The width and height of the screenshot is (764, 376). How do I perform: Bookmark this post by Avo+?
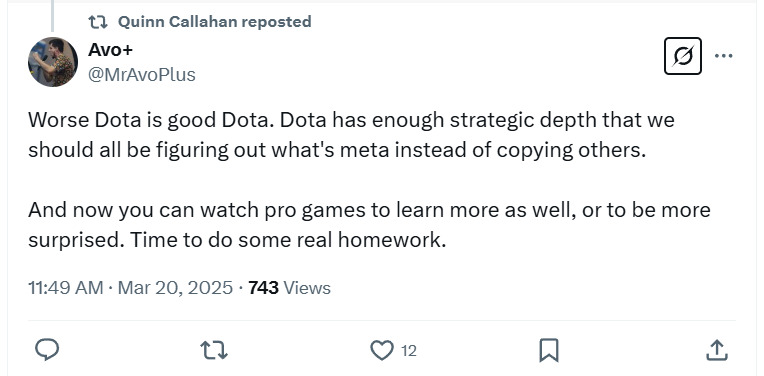pos(549,350)
